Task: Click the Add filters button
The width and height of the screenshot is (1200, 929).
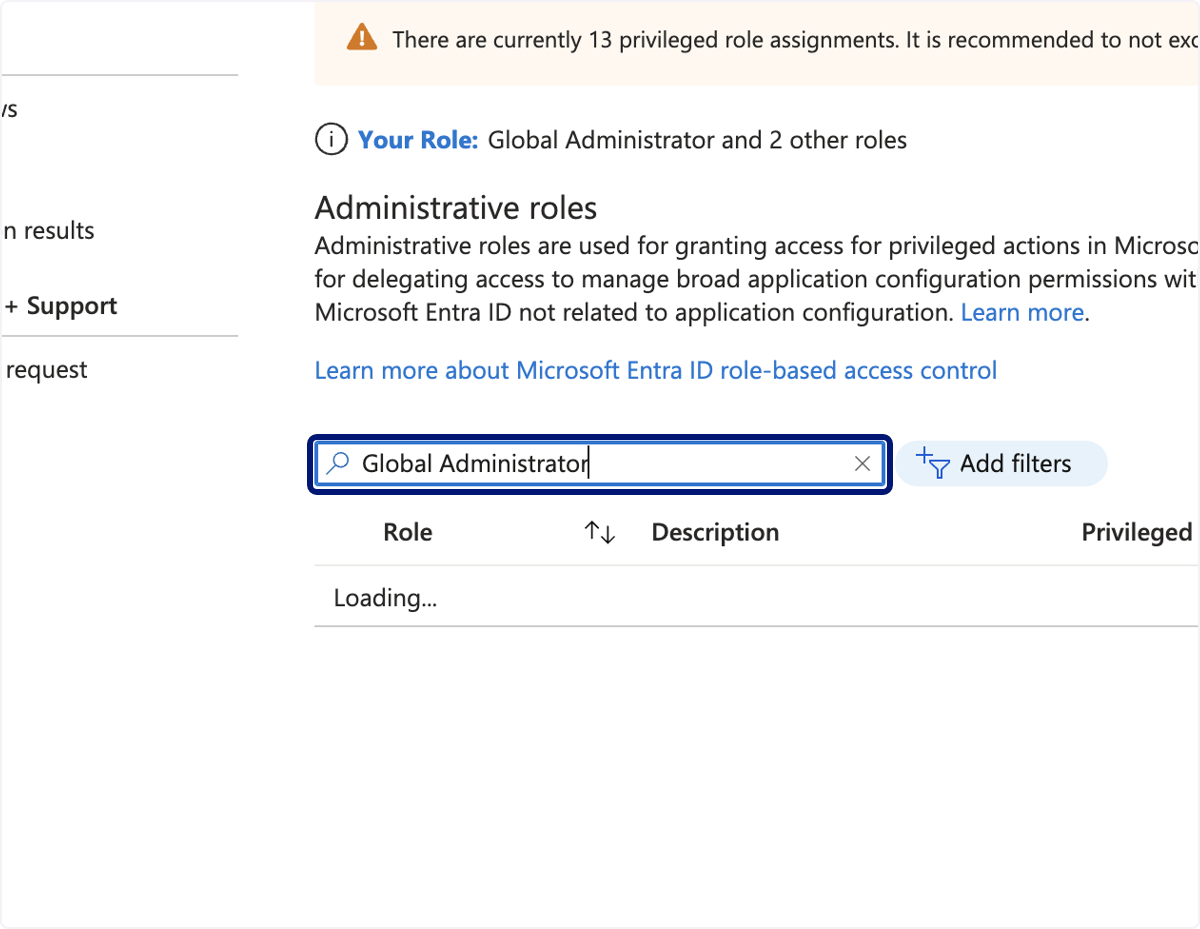Action: pos(1001,464)
